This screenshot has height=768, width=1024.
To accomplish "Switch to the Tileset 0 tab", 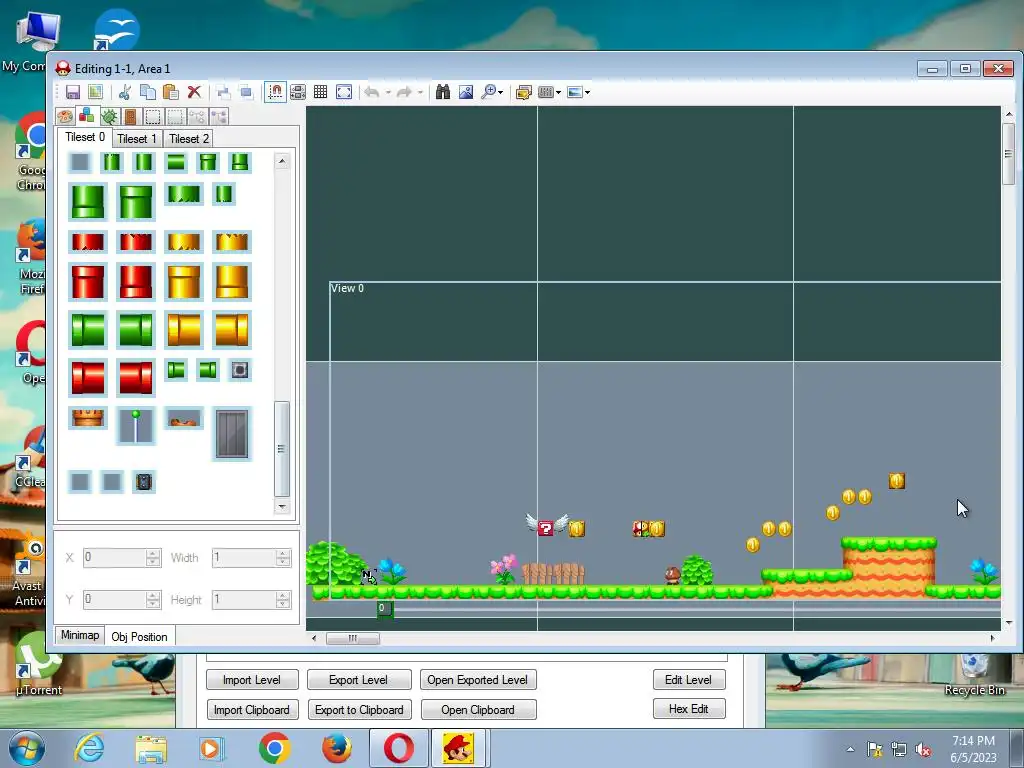I will (x=85, y=137).
